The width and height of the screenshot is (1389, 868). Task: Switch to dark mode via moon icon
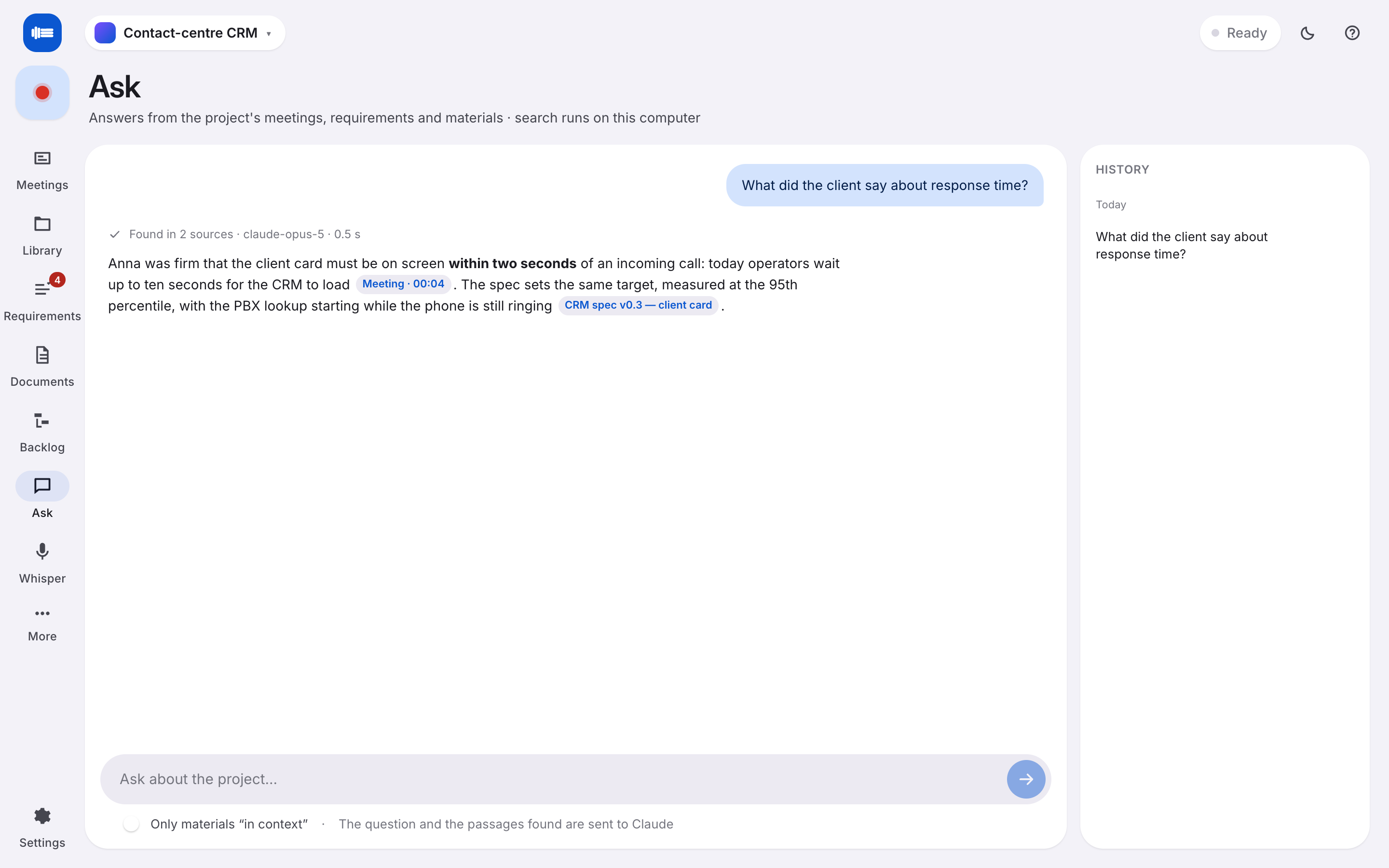pos(1307,33)
